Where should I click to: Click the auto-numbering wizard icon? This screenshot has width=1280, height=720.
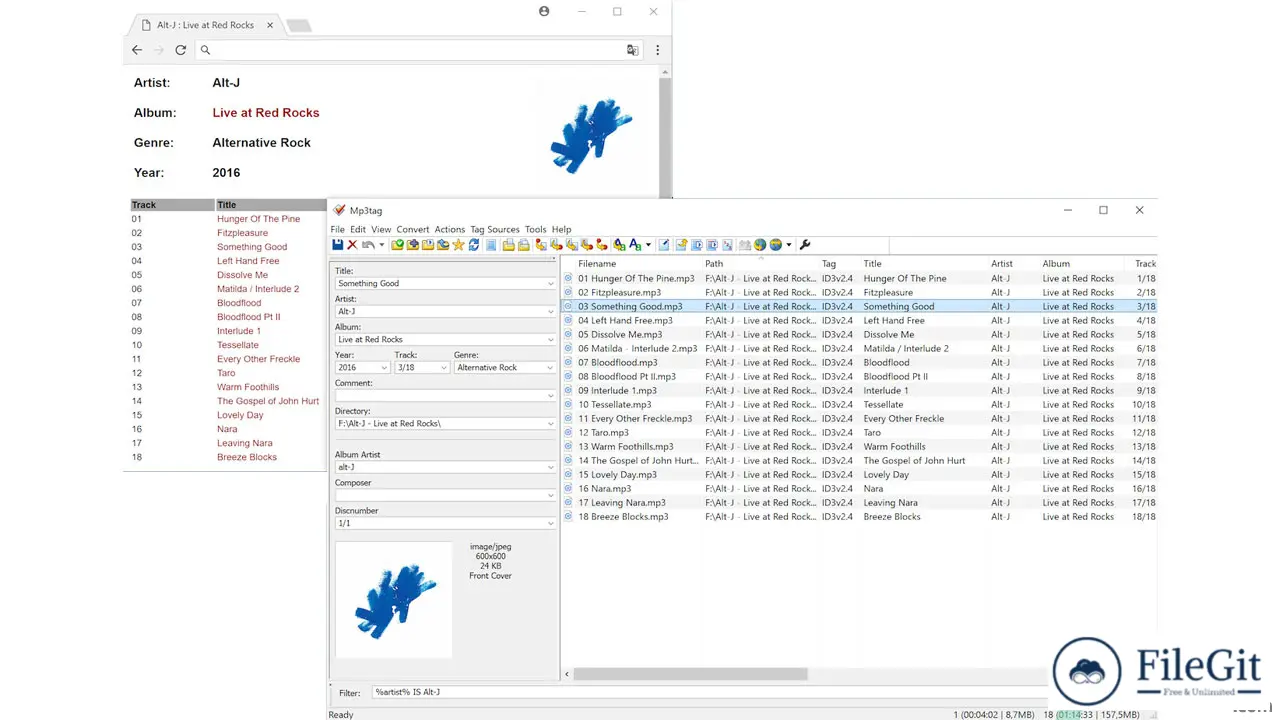[727, 244]
